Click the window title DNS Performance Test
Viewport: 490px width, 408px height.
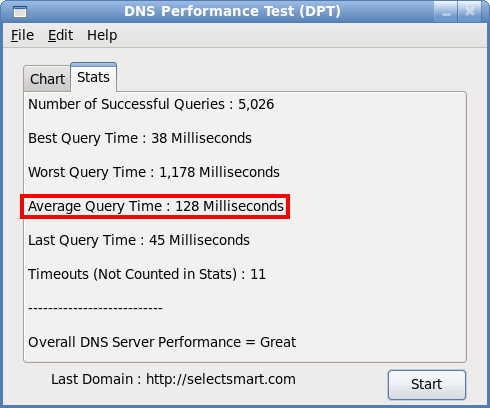pos(232,11)
